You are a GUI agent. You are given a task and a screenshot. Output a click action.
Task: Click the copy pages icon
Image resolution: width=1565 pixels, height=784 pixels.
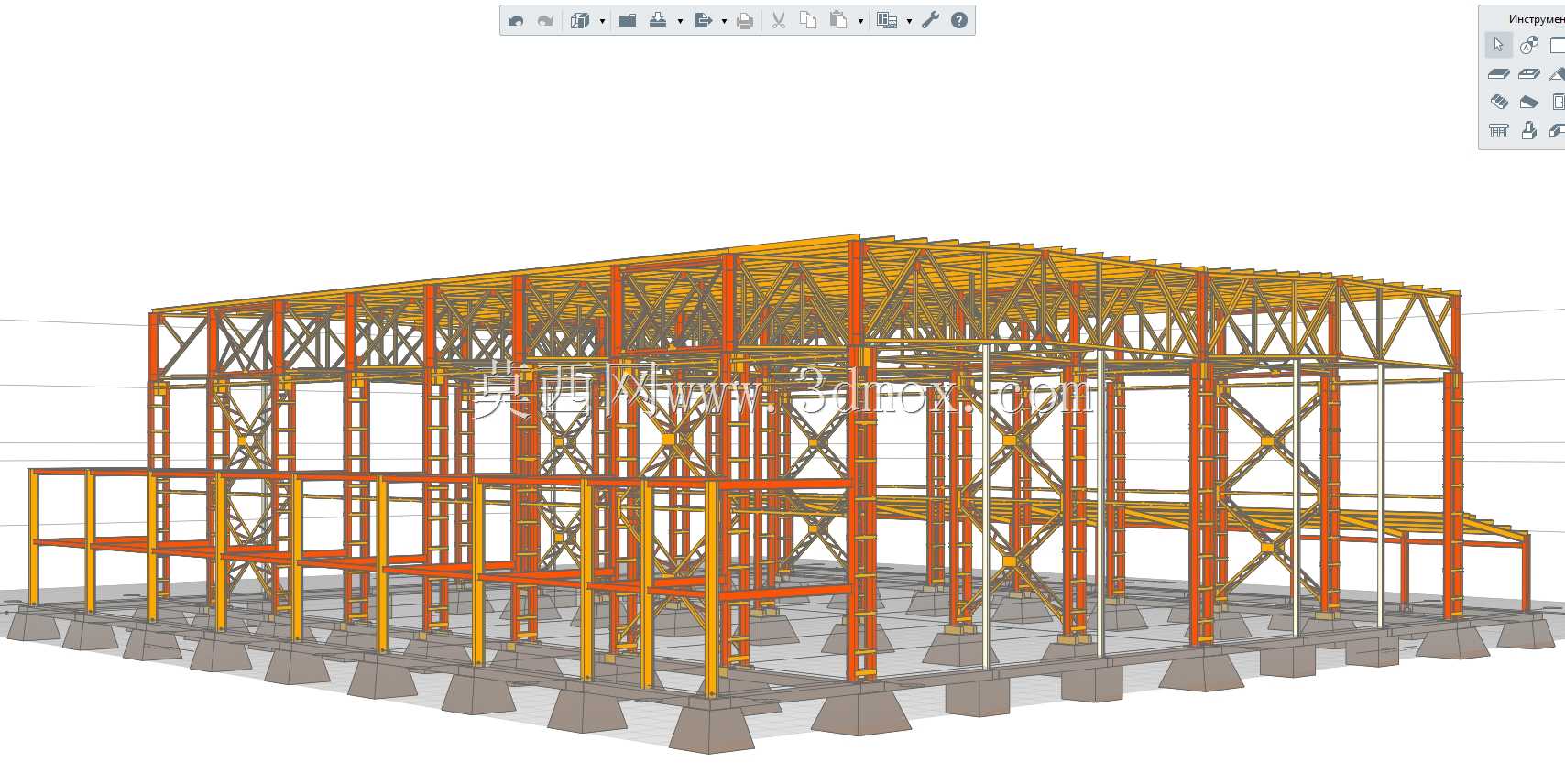coord(808,20)
